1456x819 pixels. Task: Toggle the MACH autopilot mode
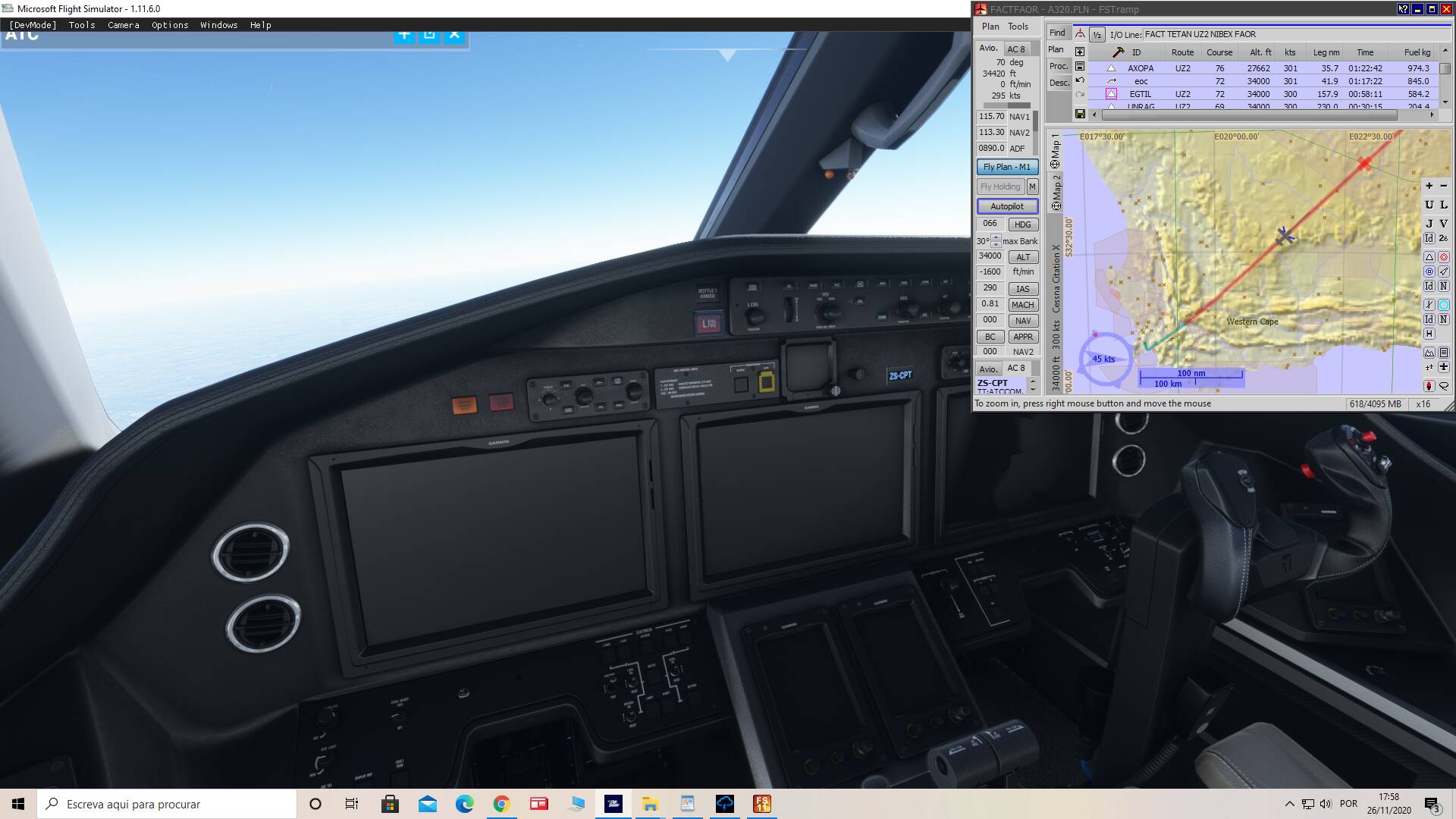click(1022, 305)
